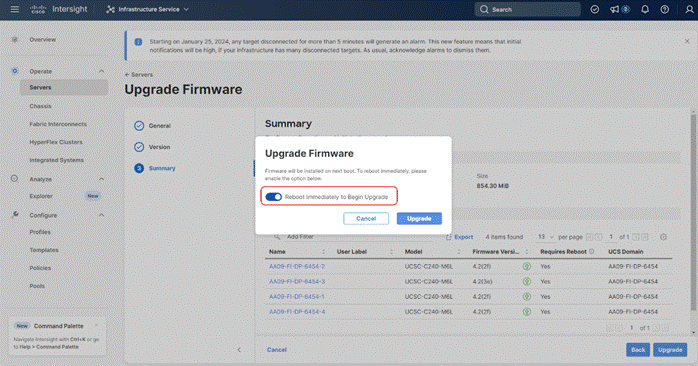Select the Summary wizard step
The height and width of the screenshot is (366, 698).
click(x=155, y=168)
